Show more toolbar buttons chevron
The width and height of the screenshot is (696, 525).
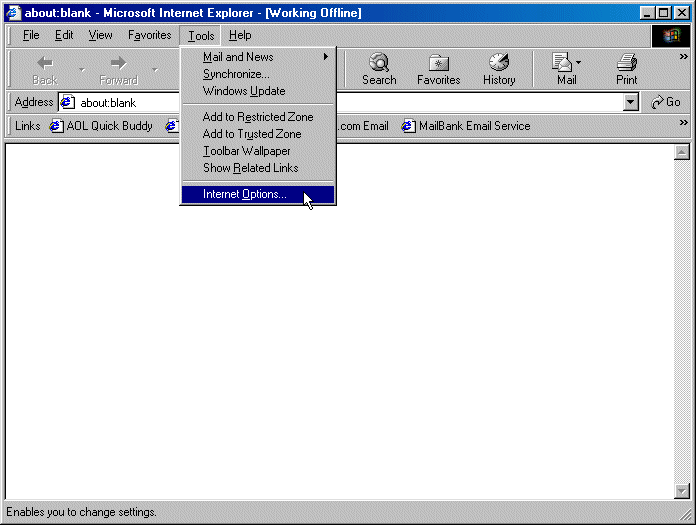click(x=684, y=56)
